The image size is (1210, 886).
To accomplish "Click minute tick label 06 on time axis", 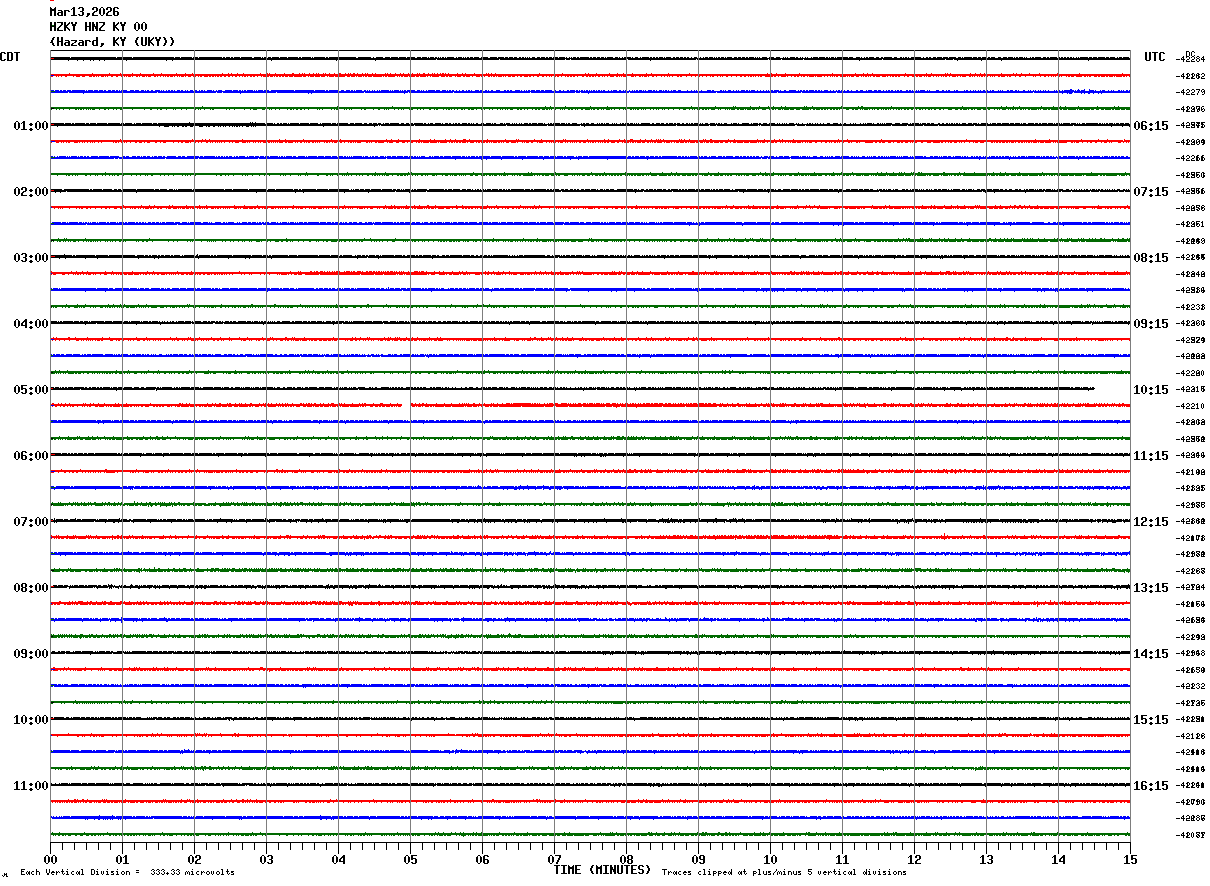I will point(482,860).
